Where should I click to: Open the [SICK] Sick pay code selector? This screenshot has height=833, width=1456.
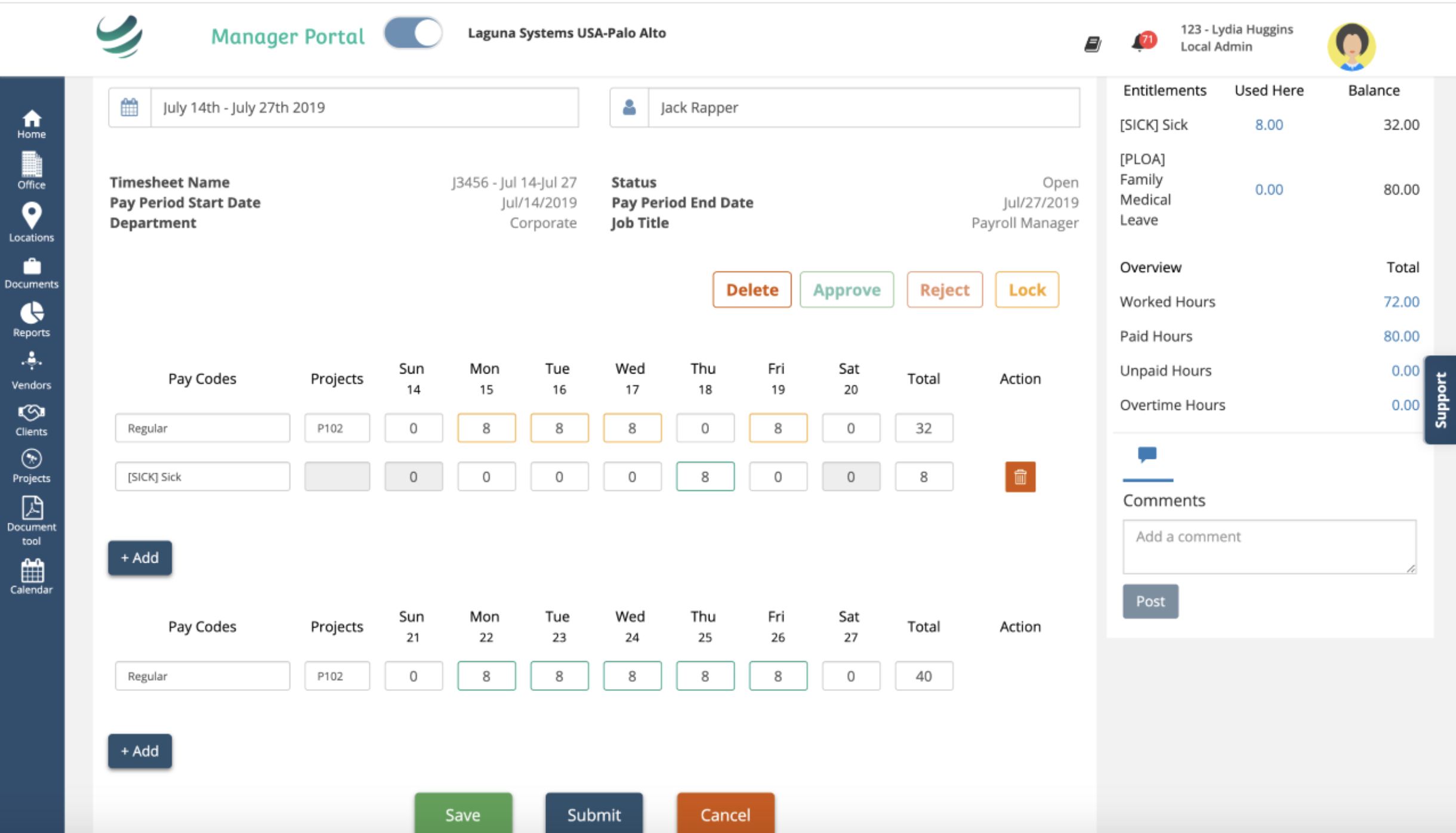click(x=202, y=477)
